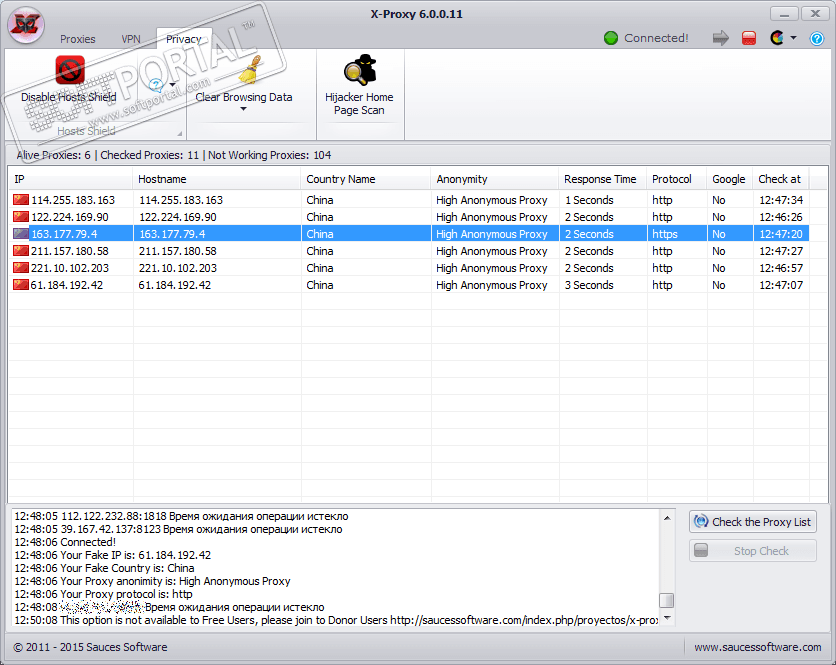Select proxy row 122.224.169.90

pos(409,217)
